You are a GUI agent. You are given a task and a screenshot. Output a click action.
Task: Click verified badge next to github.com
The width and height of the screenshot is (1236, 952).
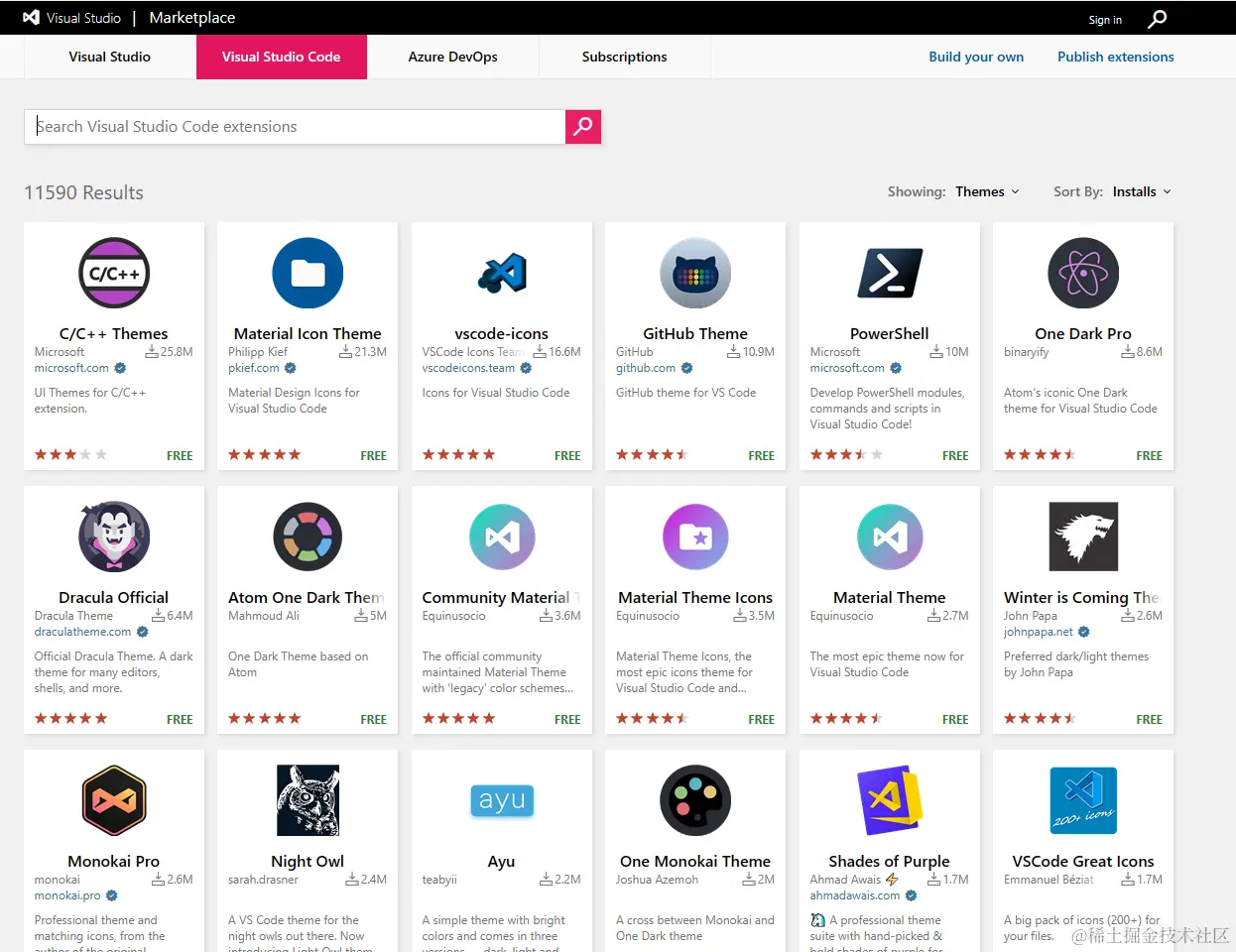[x=686, y=368]
